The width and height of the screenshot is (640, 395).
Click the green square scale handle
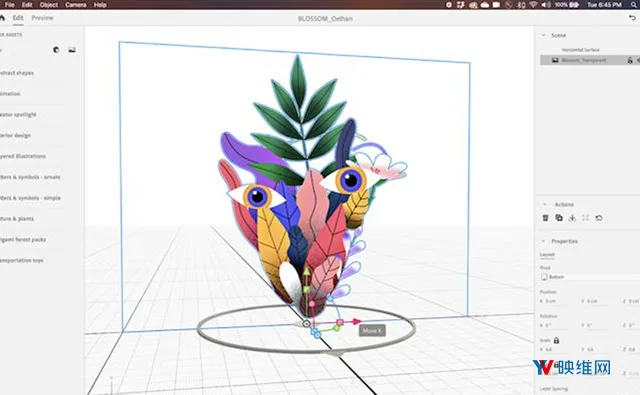(307, 289)
